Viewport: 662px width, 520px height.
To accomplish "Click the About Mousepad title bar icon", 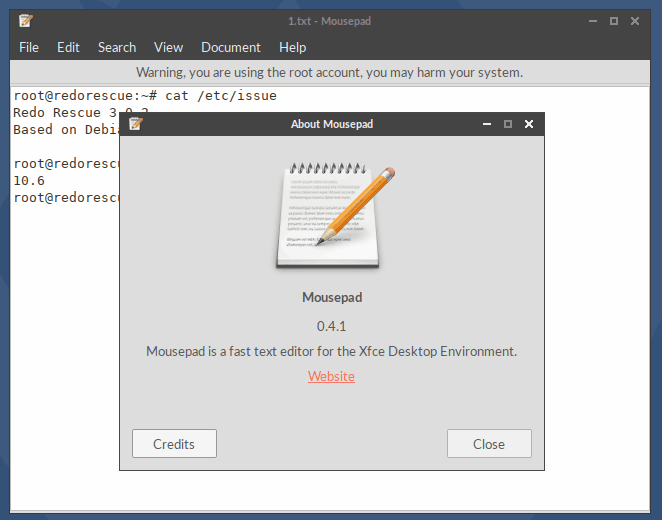I will pyautogui.click(x=136, y=124).
